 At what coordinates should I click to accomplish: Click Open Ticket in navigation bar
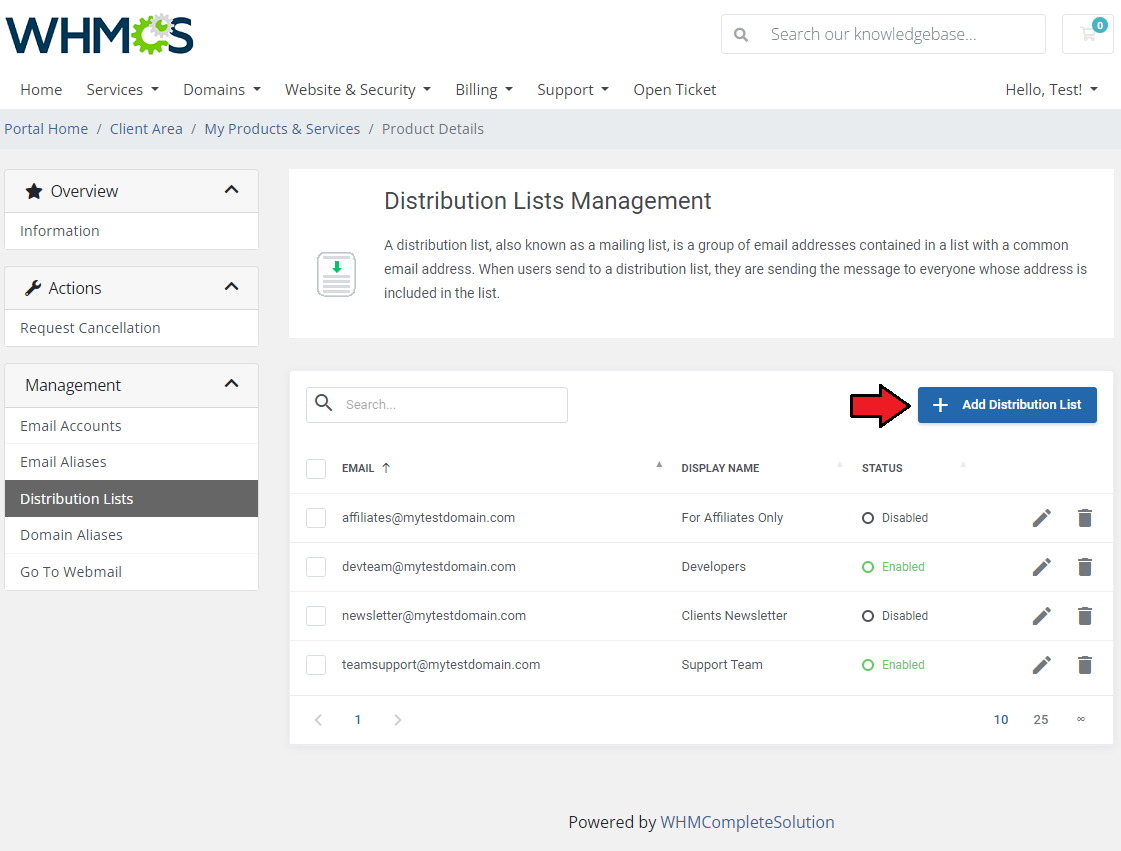[x=674, y=89]
